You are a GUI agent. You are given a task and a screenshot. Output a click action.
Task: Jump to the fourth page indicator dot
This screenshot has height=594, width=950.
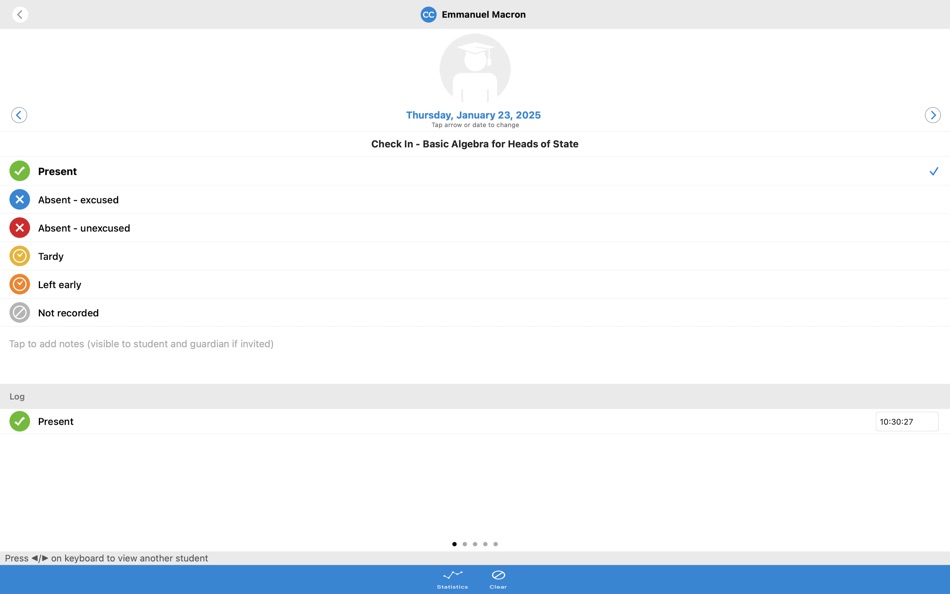[x=485, y=544]
